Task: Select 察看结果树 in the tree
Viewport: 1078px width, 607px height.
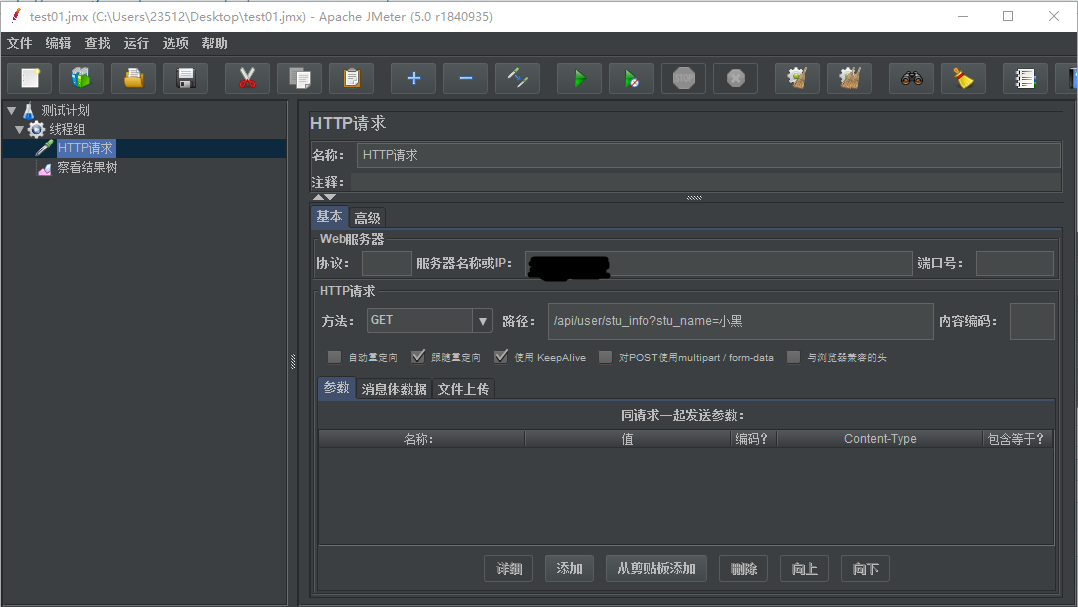Action: tap(87, 168)
